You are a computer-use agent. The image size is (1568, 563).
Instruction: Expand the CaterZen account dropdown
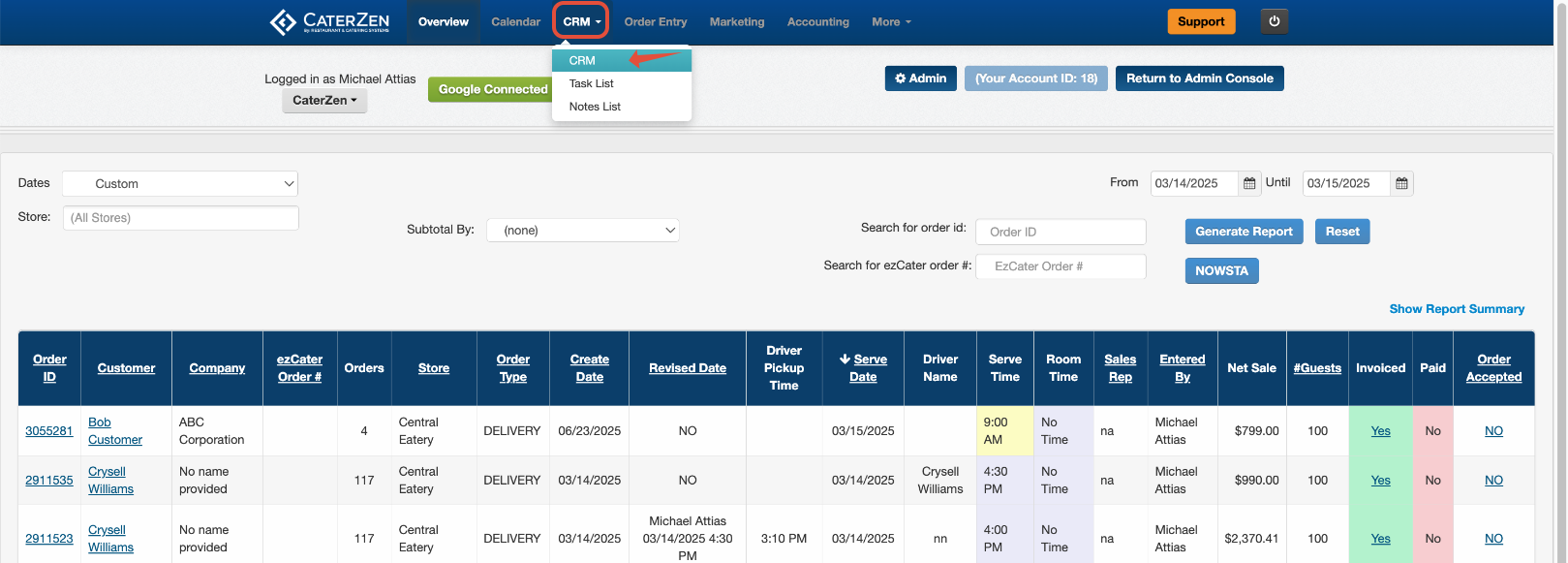pos(324,100)
